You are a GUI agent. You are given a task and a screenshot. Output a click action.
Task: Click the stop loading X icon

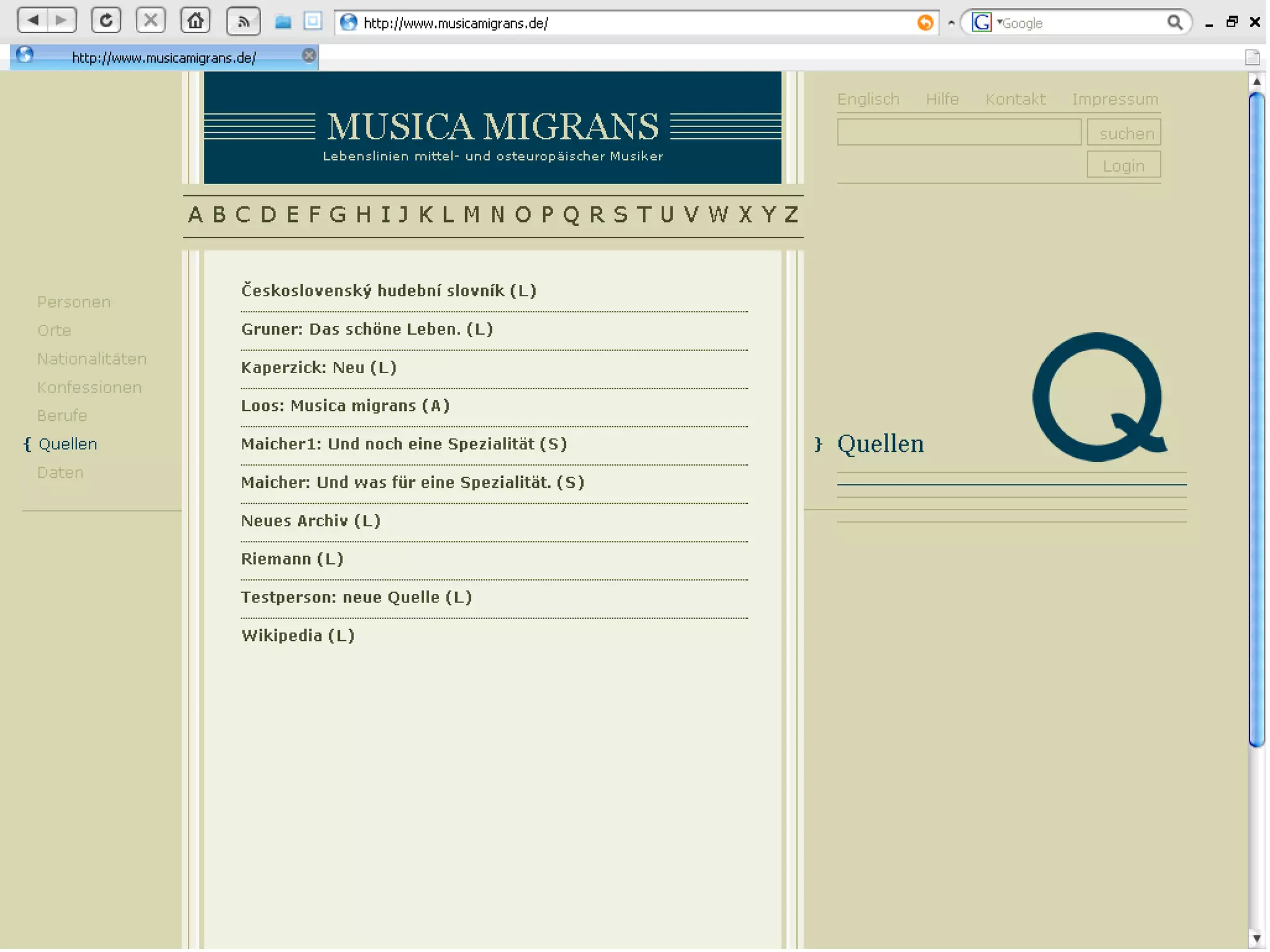151,20
